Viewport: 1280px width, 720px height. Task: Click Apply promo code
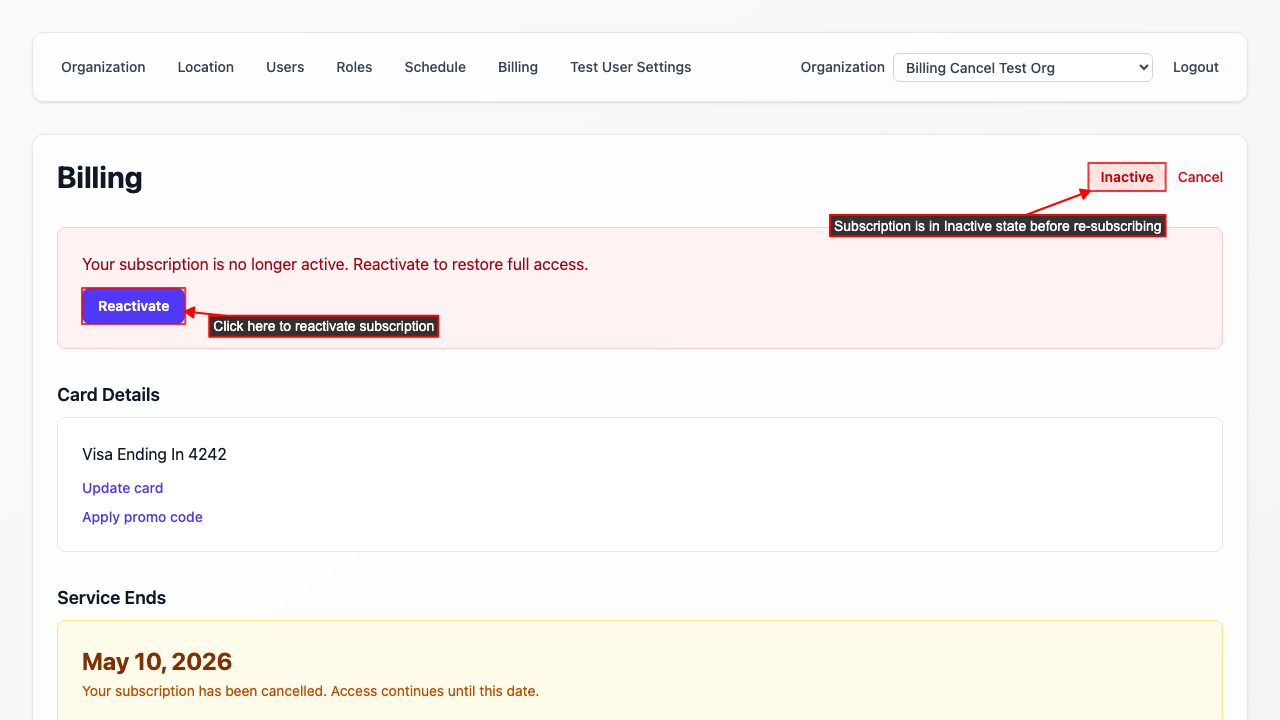142,517
